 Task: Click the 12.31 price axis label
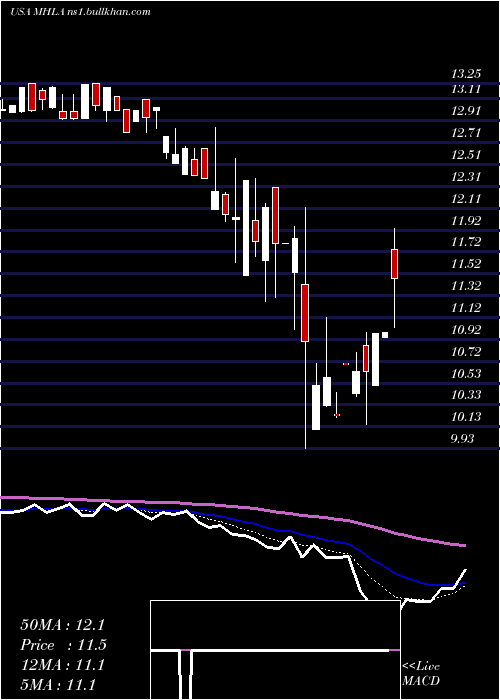click(466, 177)
